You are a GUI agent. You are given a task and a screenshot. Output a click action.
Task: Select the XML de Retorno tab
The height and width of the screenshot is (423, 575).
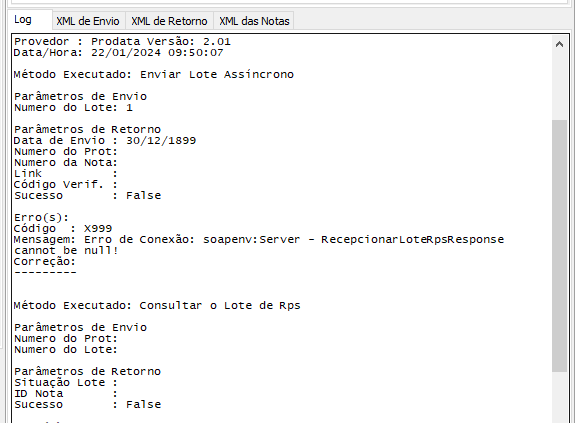[x=169, y=21]
